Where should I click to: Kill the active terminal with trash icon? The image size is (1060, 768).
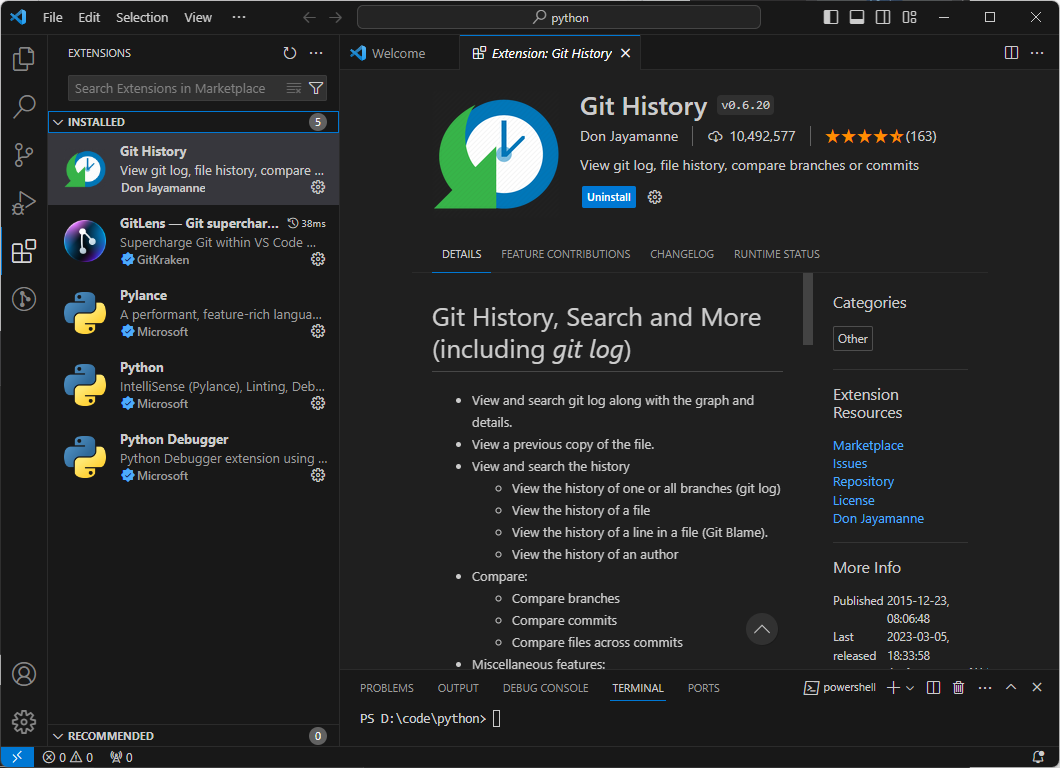pyautogui.click(x=958, y=687)
